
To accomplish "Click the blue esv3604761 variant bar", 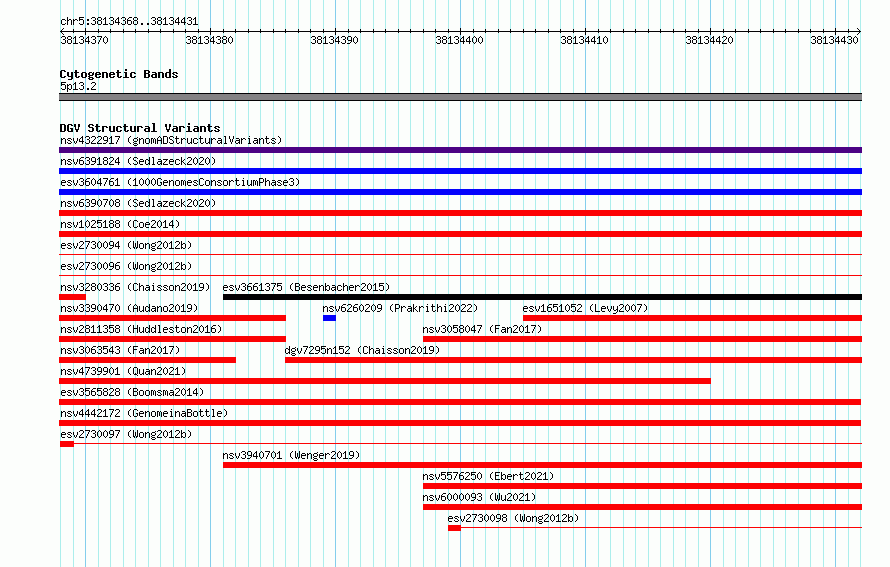I will click(460, 192).
